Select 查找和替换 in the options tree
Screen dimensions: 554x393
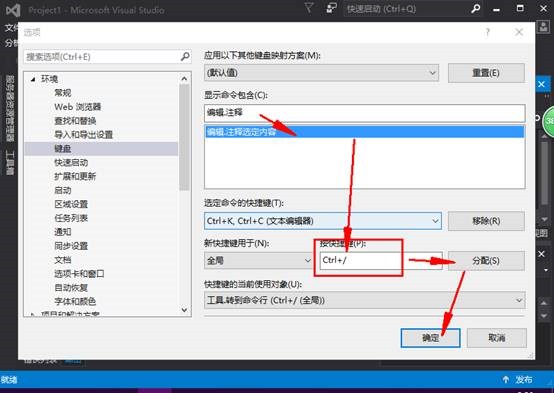coord(75,121)
